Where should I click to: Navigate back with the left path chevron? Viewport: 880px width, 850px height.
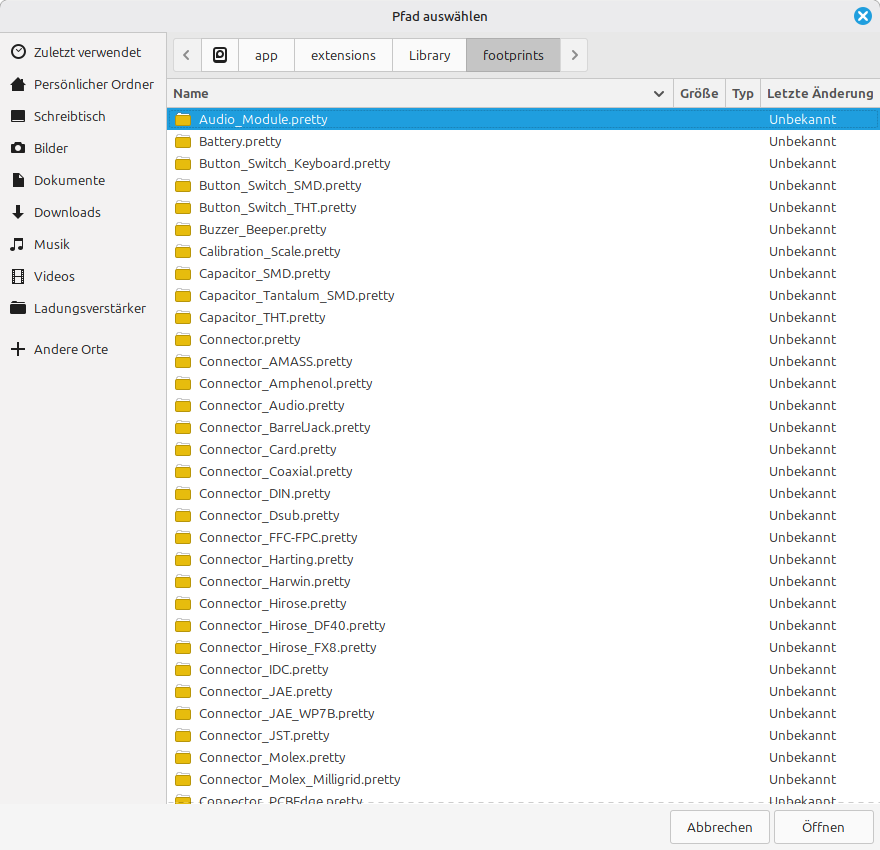(x=187, y=55)
